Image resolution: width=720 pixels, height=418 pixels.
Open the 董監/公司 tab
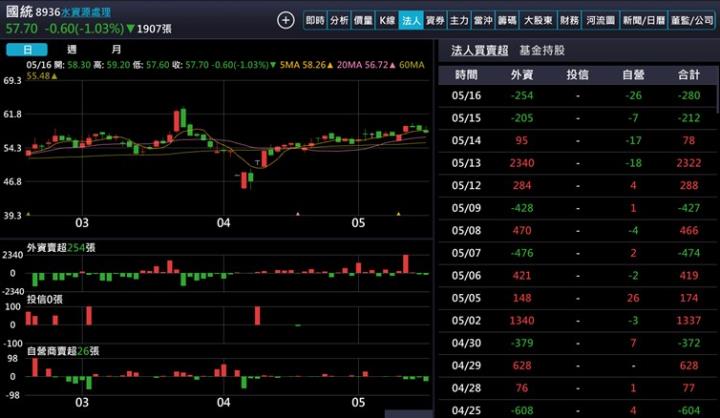[x=692, y=20]
